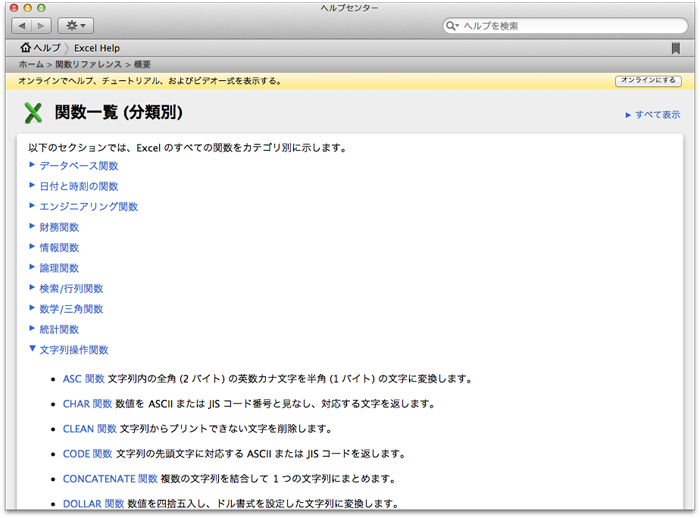Click すべて表示 to show all sections

[653, 115]
